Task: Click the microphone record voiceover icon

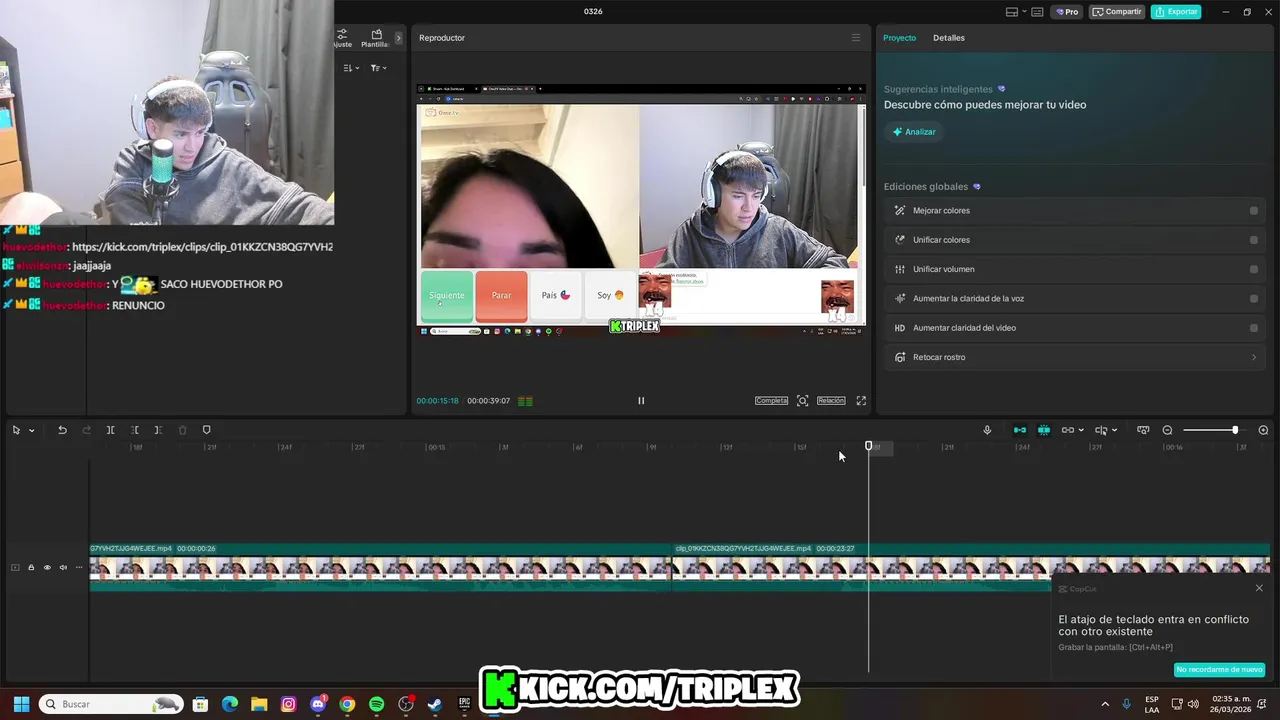Action: pos(987,430)
